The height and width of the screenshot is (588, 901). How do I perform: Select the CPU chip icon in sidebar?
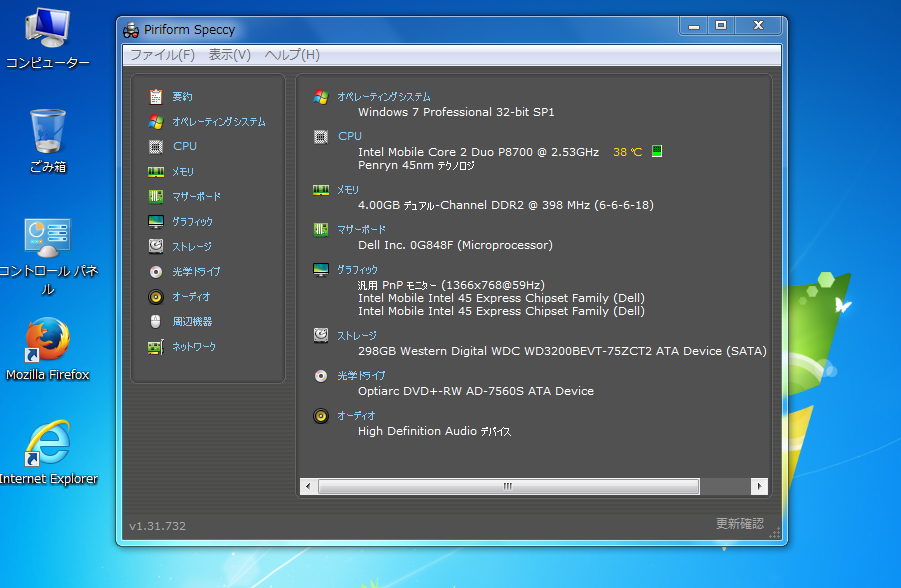[156, 147]
